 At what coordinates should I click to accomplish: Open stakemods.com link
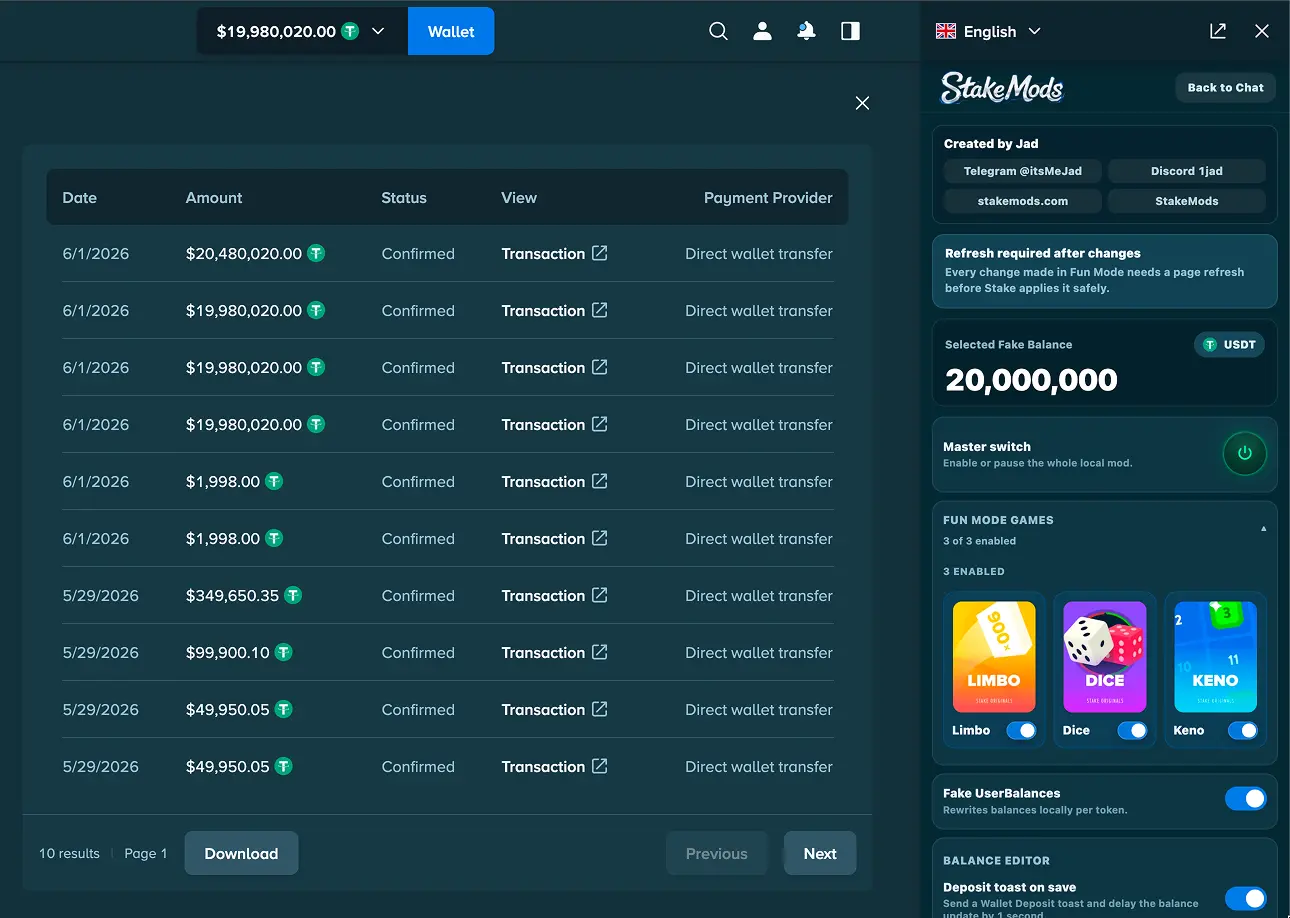pyautogui.click(x=1022, y=201)
